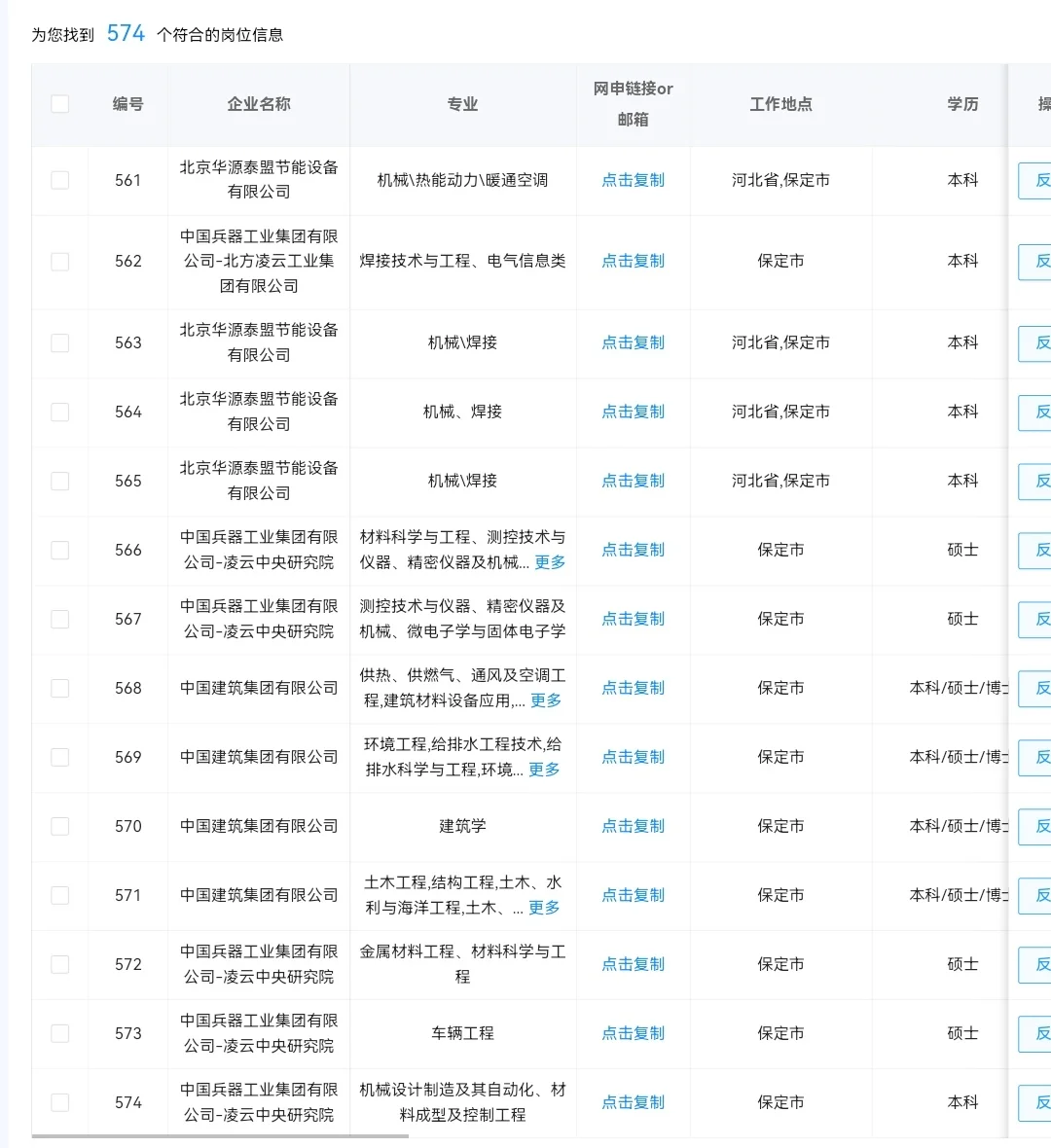Click the result count 574

click(126, 34)
